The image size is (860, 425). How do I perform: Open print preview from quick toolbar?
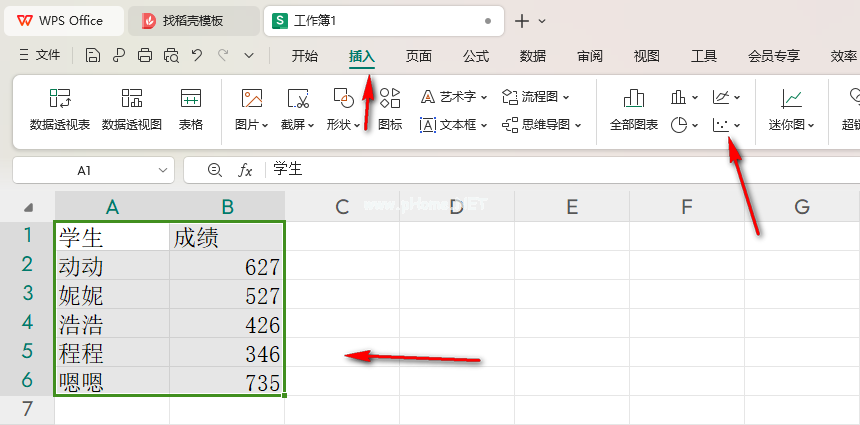coord(172,55)
